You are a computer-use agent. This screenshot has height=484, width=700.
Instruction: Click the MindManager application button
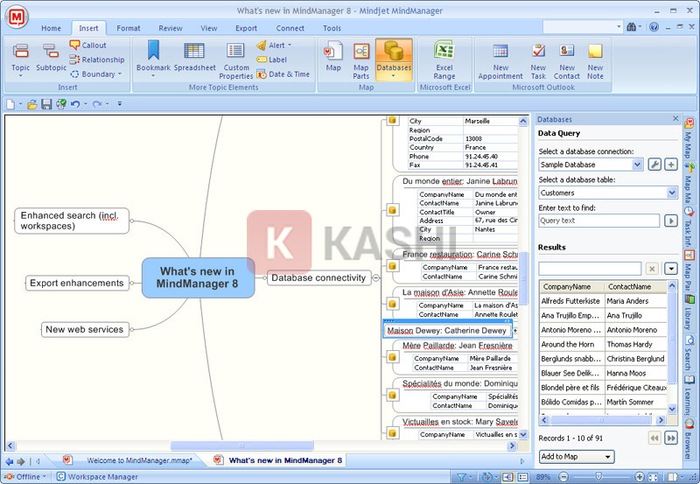(17, 17)
